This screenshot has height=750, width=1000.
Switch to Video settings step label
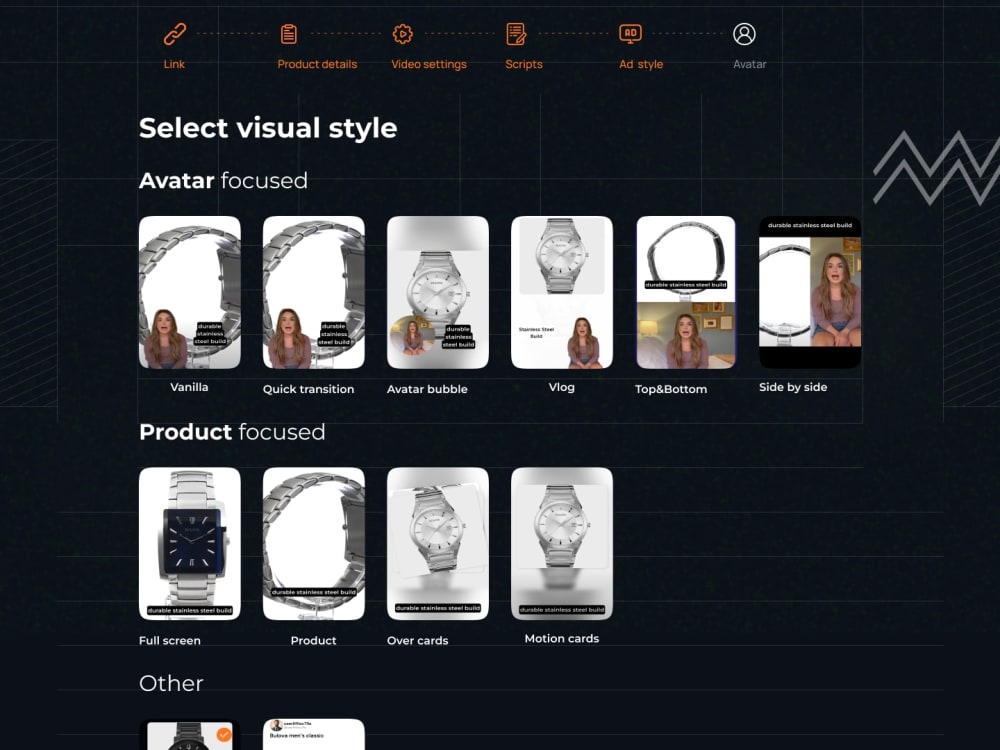pos(429,64)
